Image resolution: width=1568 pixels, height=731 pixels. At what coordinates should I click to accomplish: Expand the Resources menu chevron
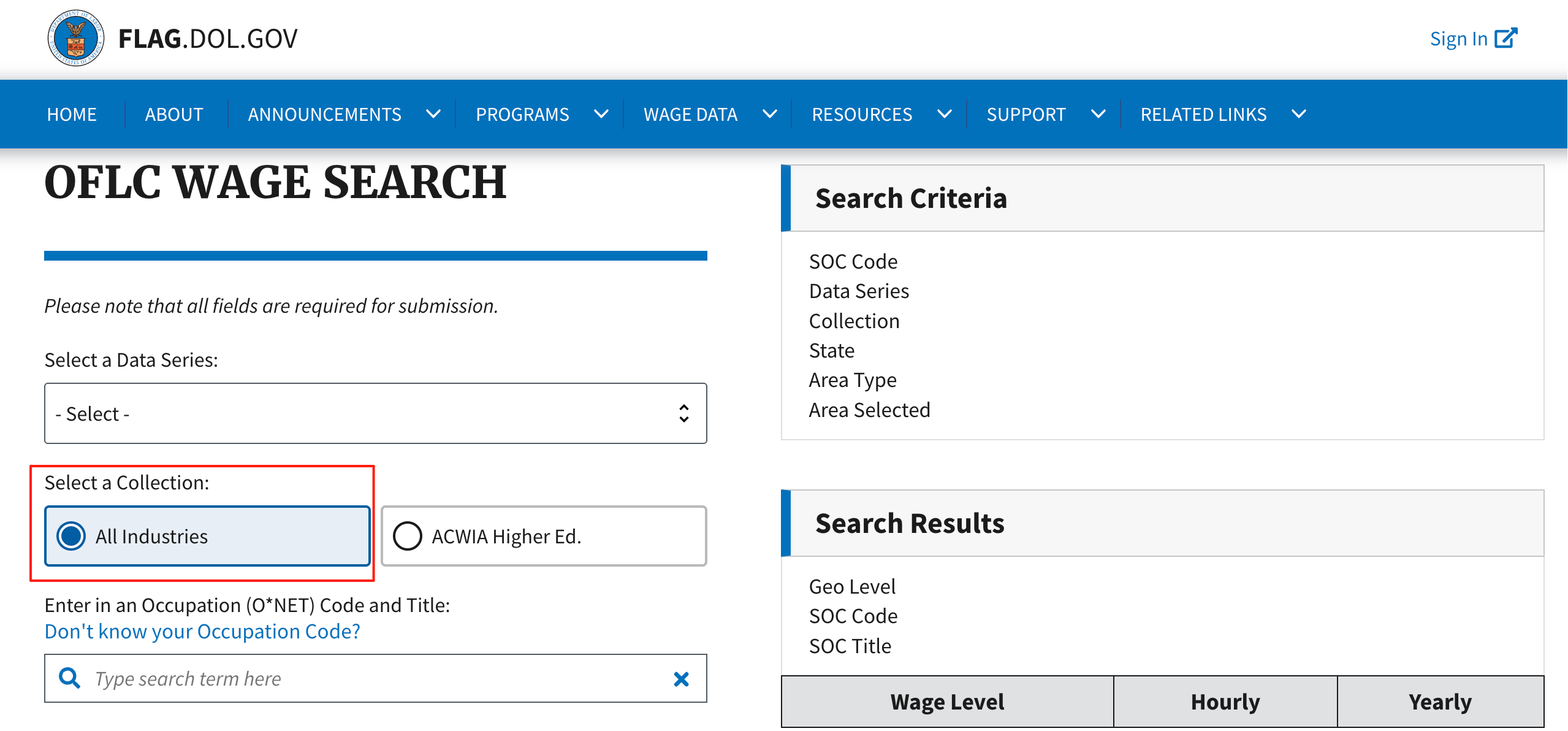point(945,114)
